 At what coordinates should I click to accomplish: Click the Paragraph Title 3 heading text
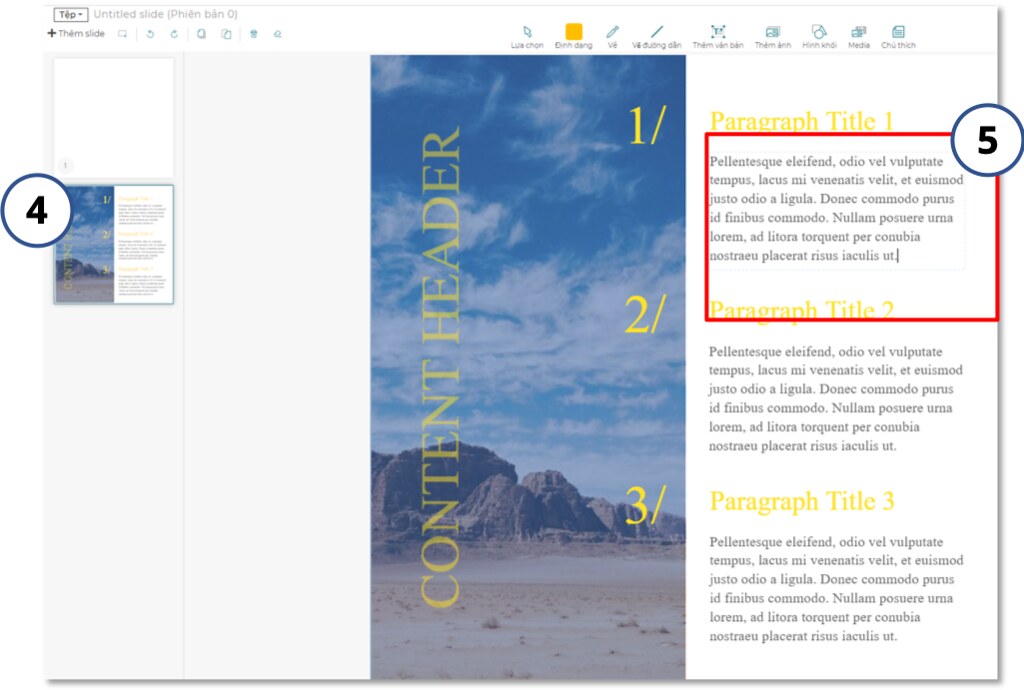point(801,501)
